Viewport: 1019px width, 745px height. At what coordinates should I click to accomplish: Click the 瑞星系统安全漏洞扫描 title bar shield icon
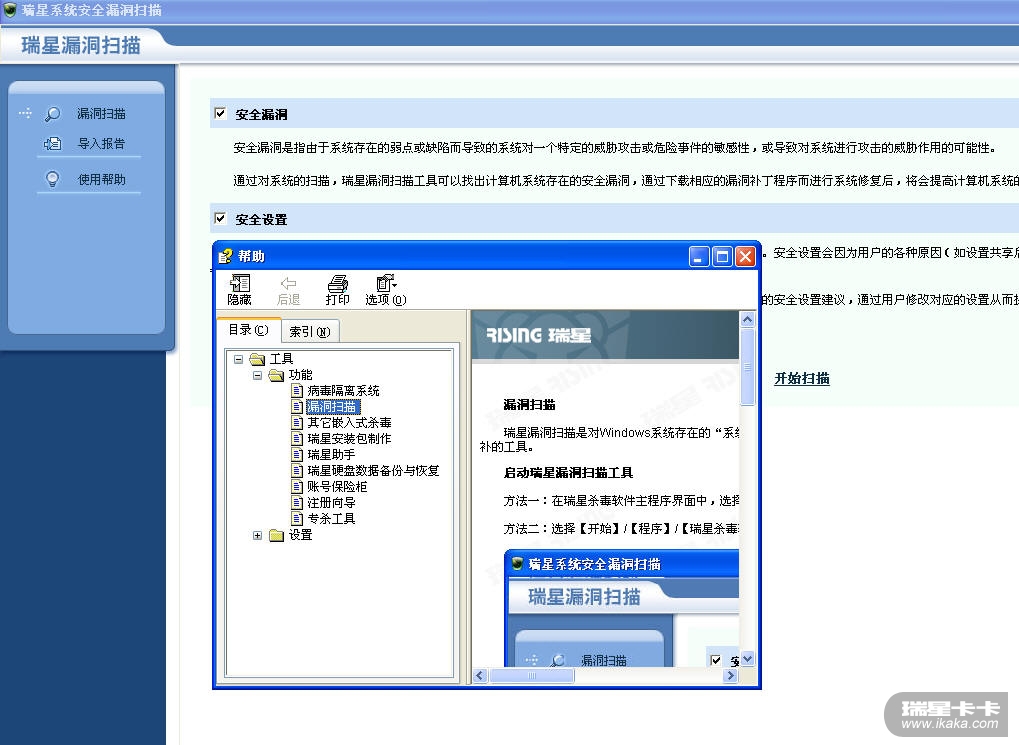10,10
